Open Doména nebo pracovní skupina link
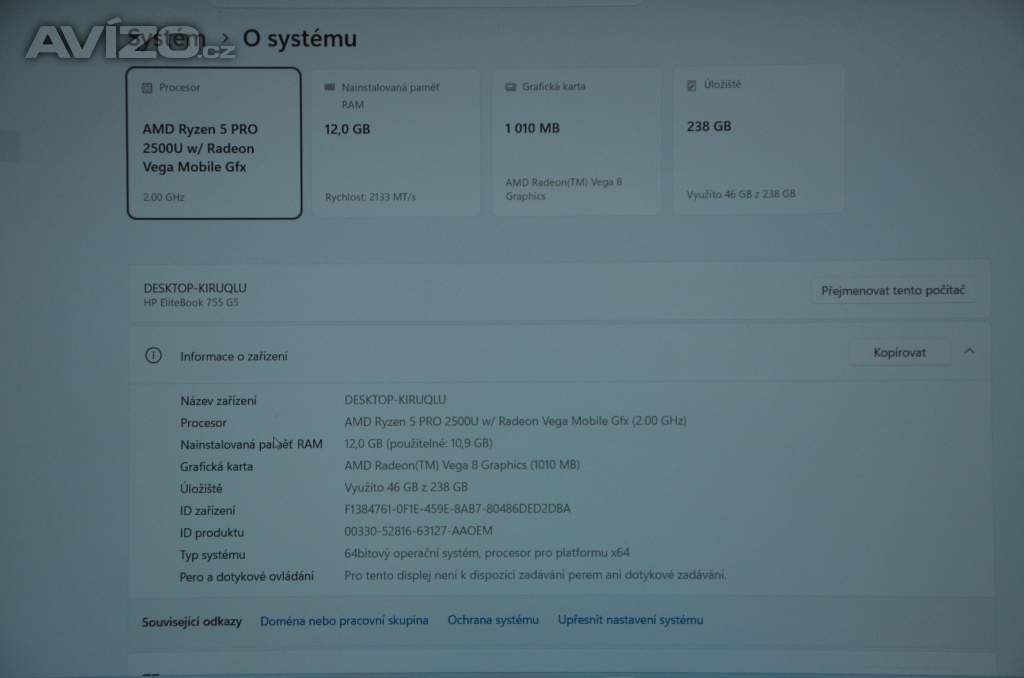 point(344,621)
